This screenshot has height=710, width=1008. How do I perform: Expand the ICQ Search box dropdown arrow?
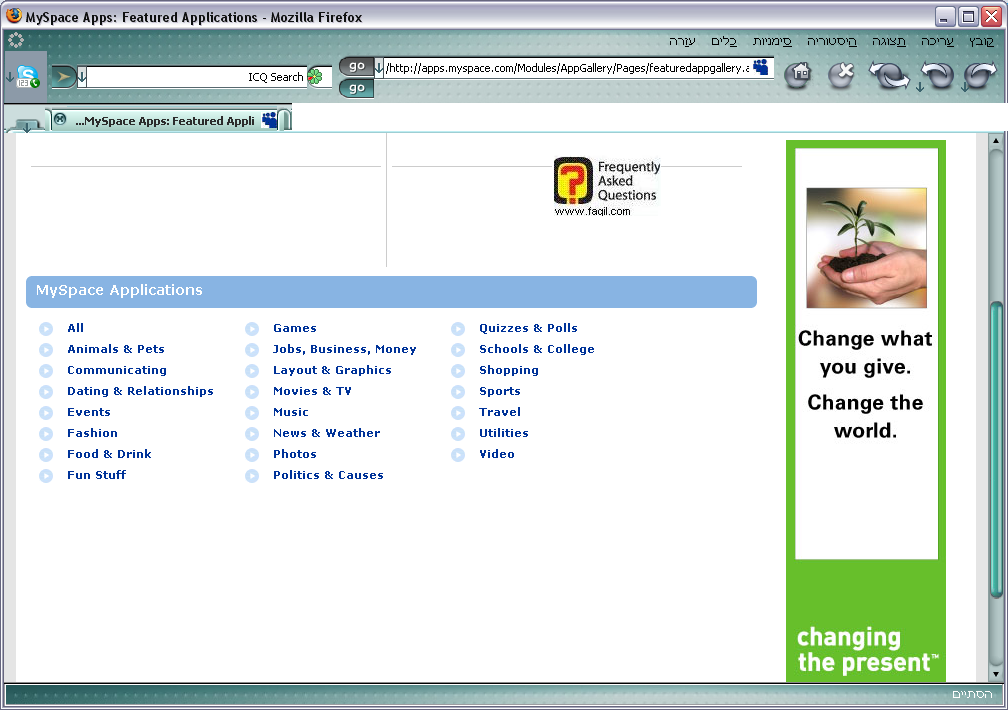click(82, 77)
